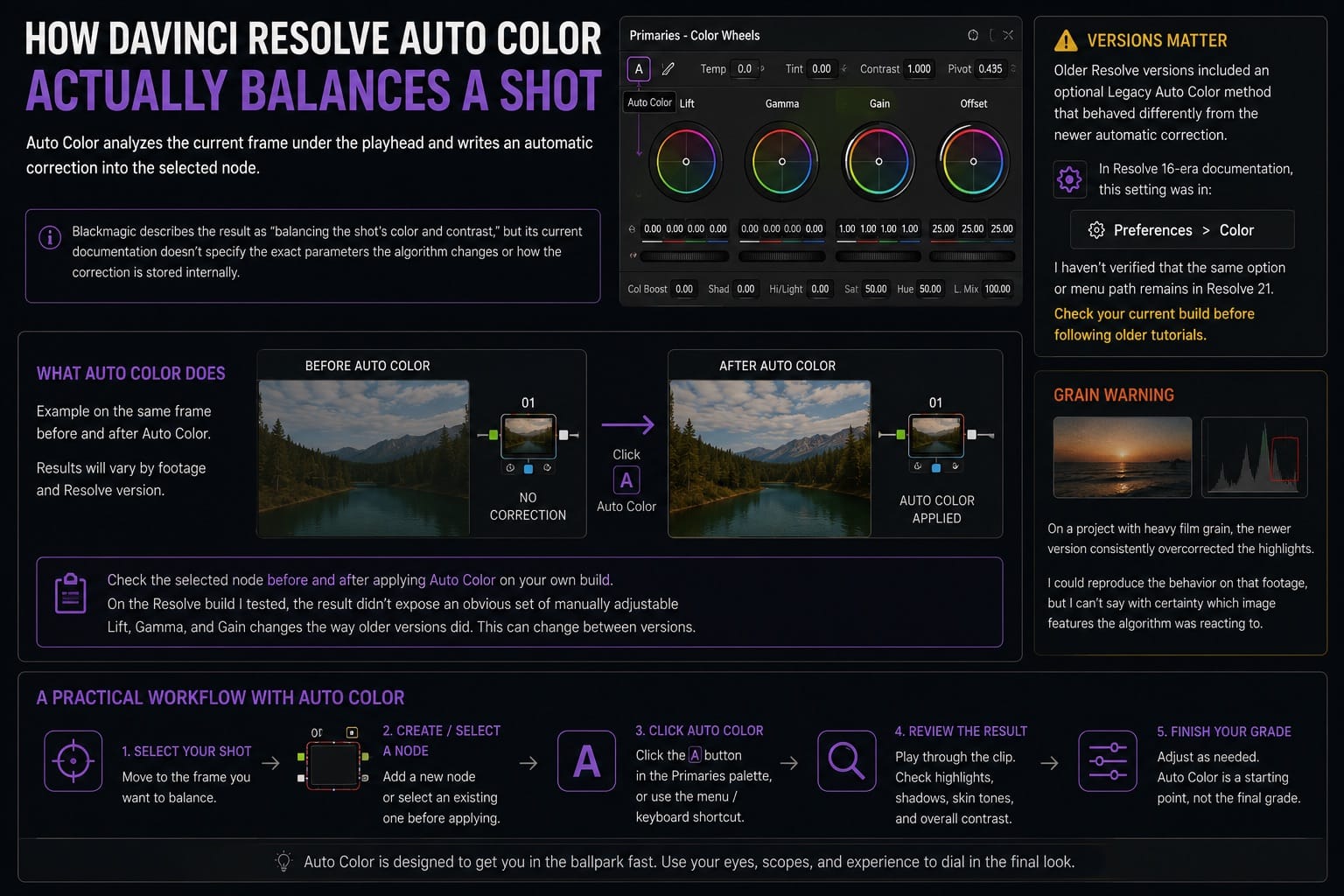Viewport: 1344px width, 896px height.
Task: Click the link icon left of Lift values
Action: point(632,229)
